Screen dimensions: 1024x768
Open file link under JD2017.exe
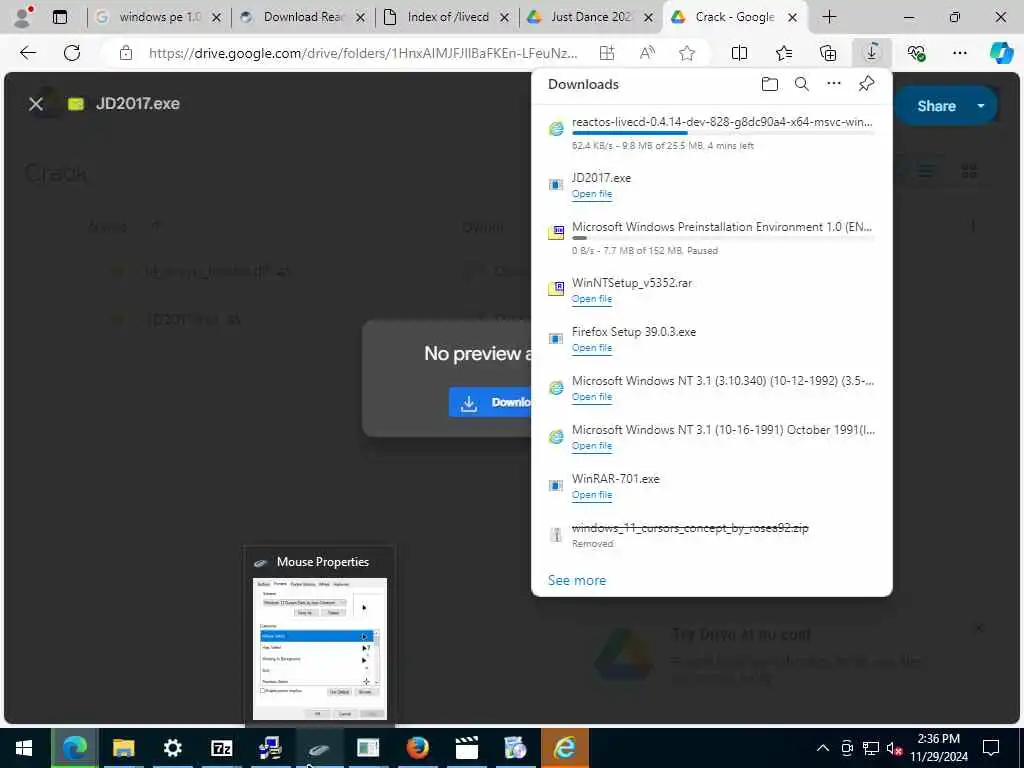(592, 194)
